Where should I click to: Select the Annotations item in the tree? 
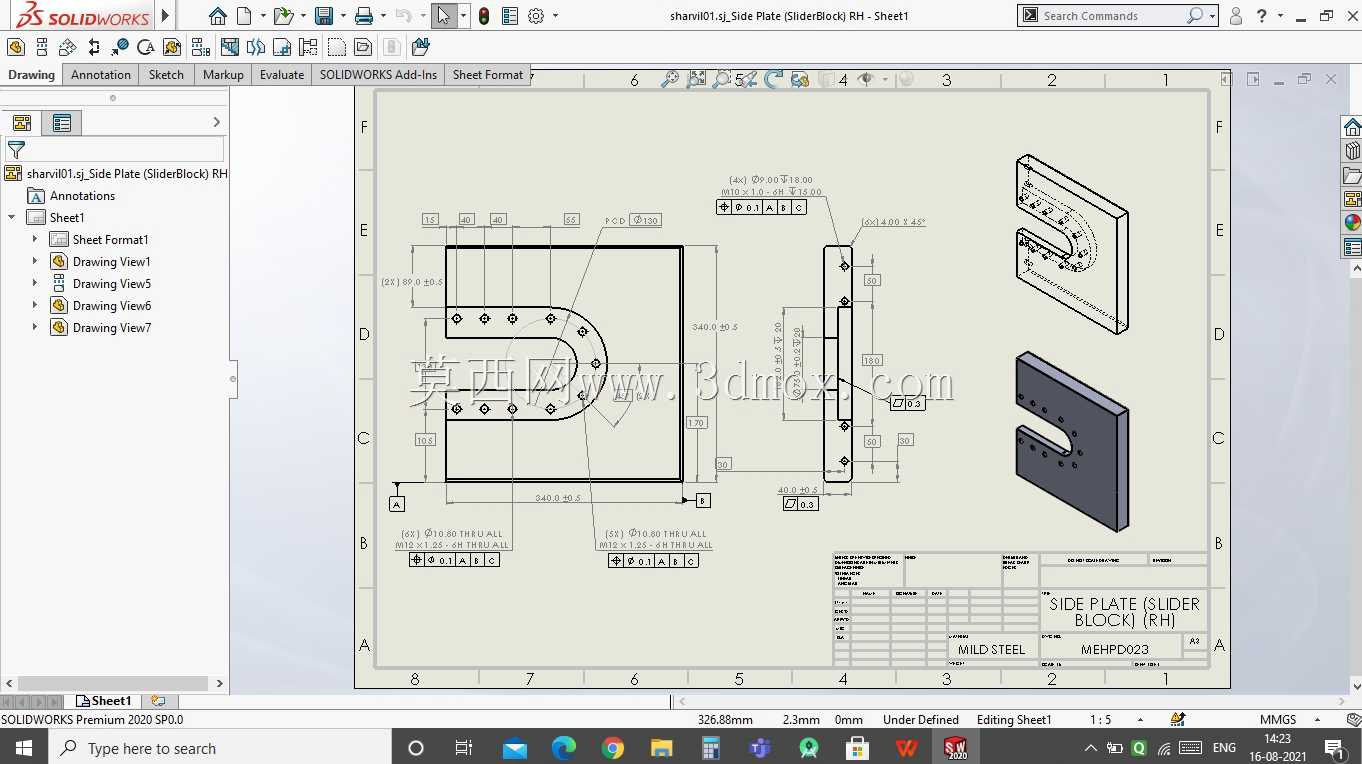82,196
